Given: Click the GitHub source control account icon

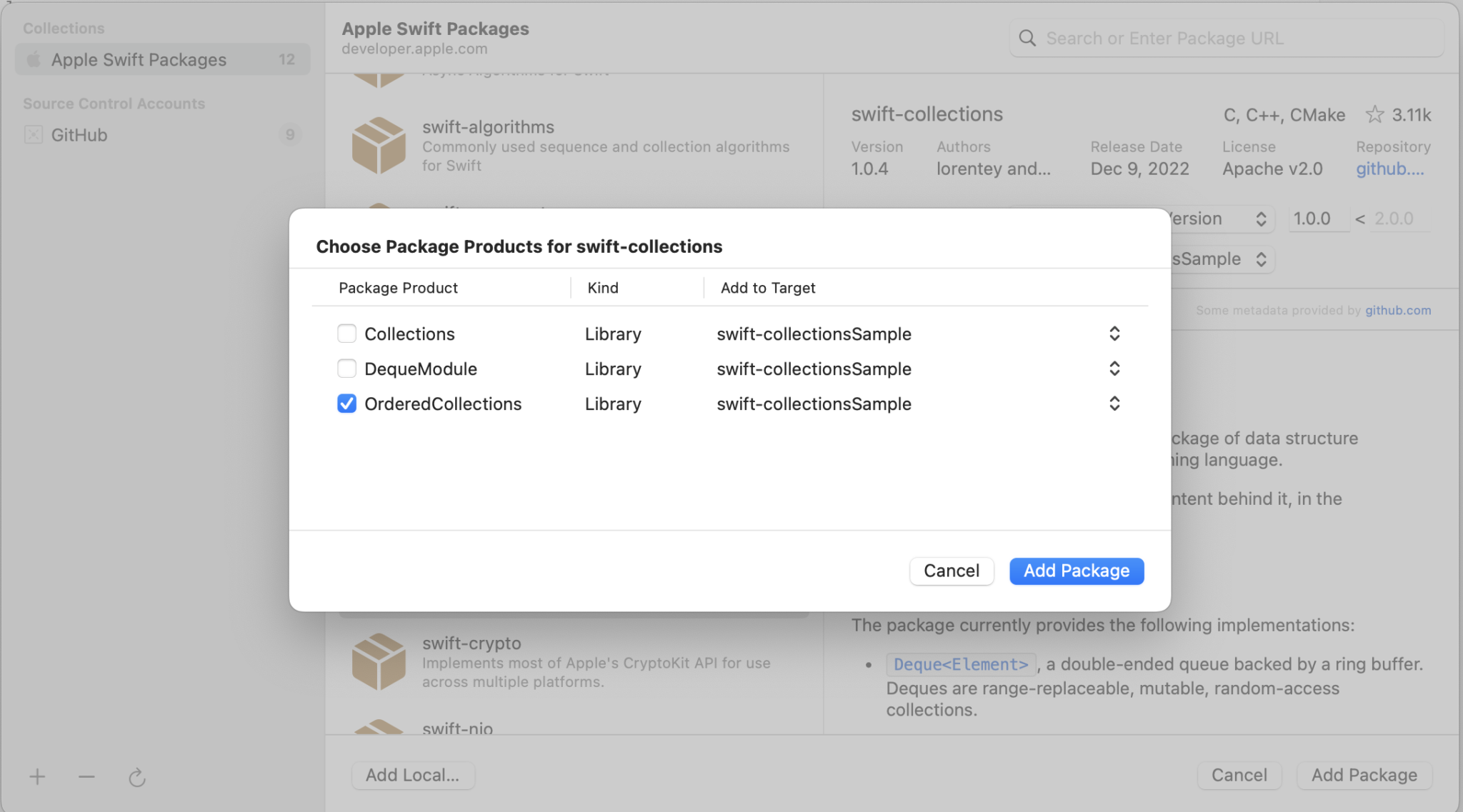Looking at the screenshot, I should (32, 134).
